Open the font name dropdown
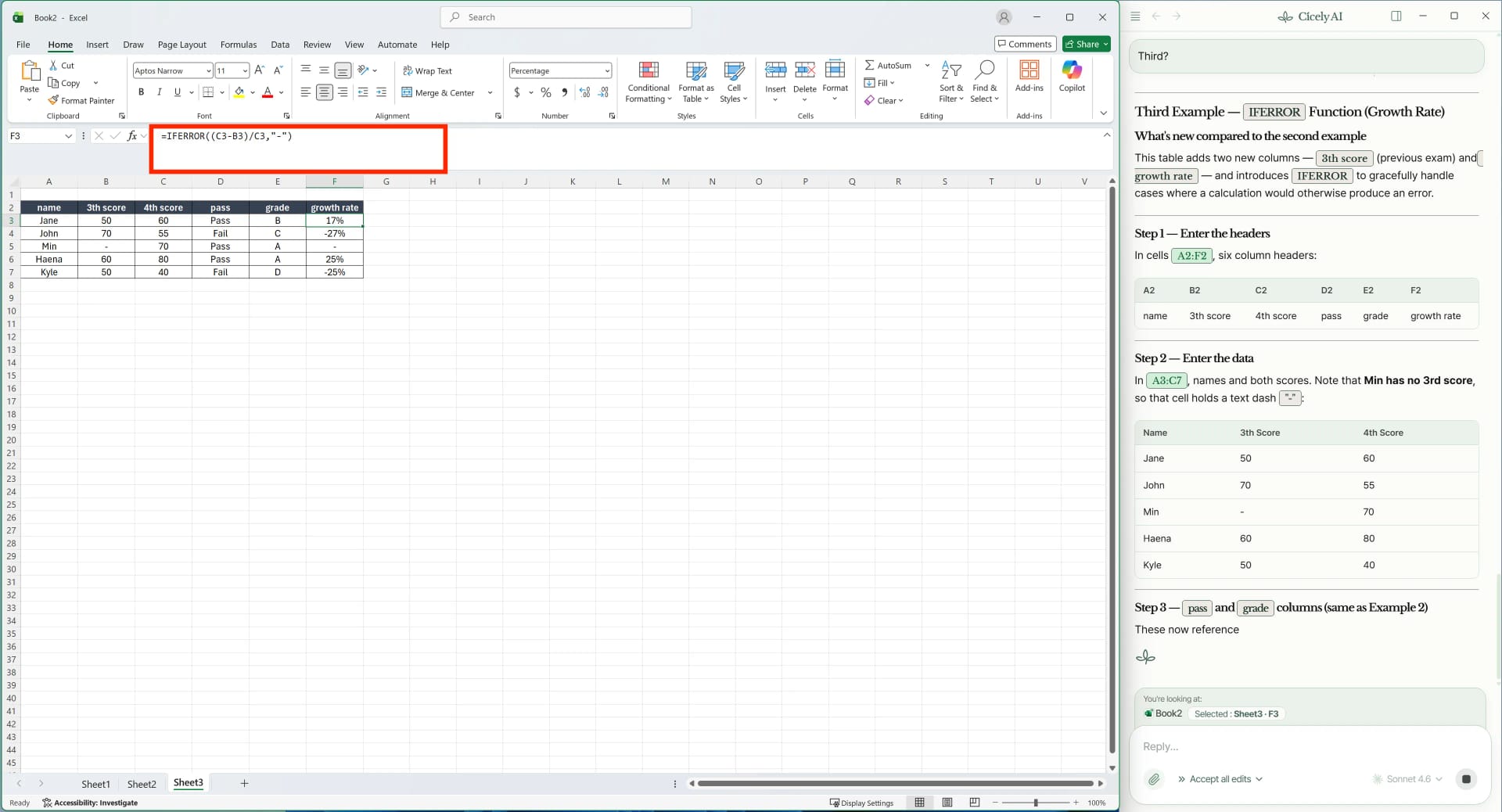 point(207,70)
